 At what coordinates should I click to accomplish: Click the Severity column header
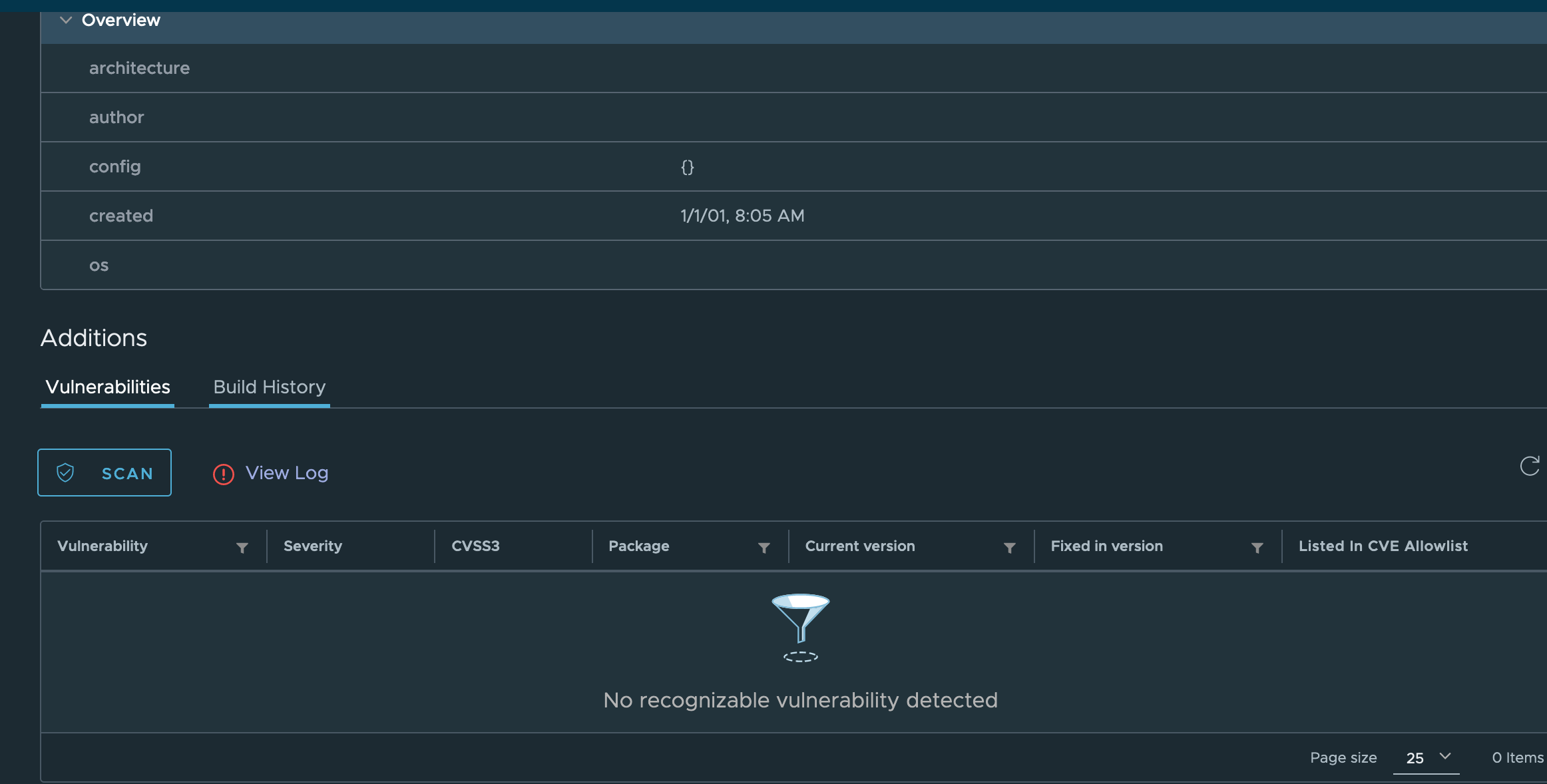click(x=313, y=546)
